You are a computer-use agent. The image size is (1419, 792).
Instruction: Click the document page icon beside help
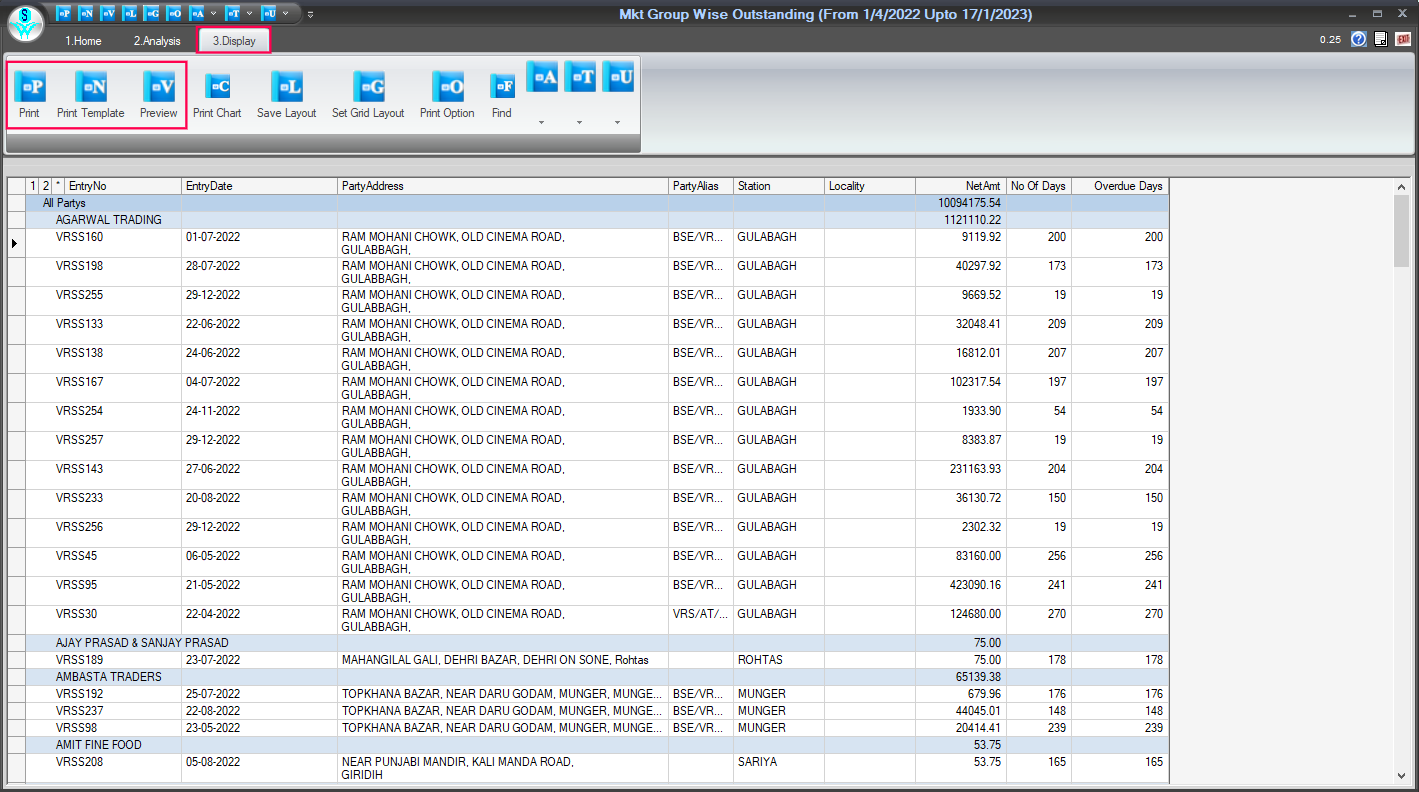pos(1381,39)
